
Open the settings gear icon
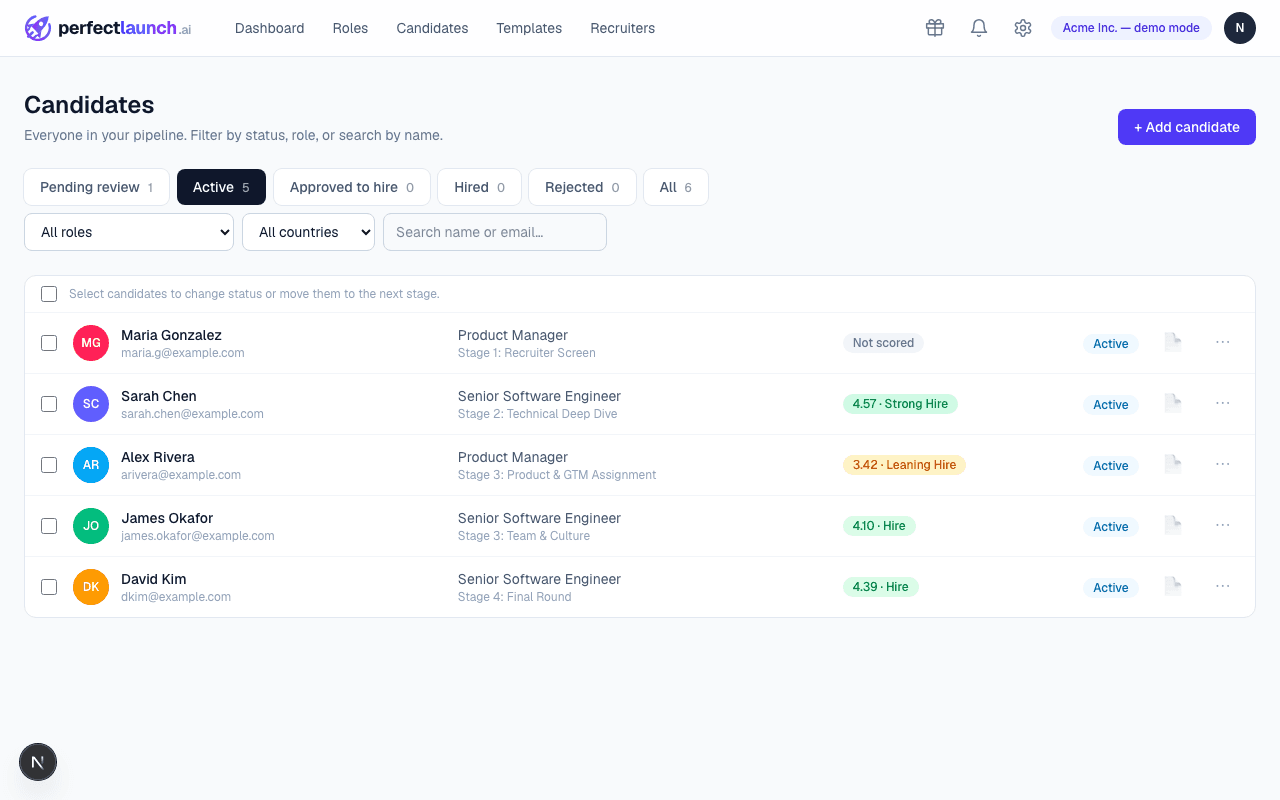click(x=1023, y=28)
